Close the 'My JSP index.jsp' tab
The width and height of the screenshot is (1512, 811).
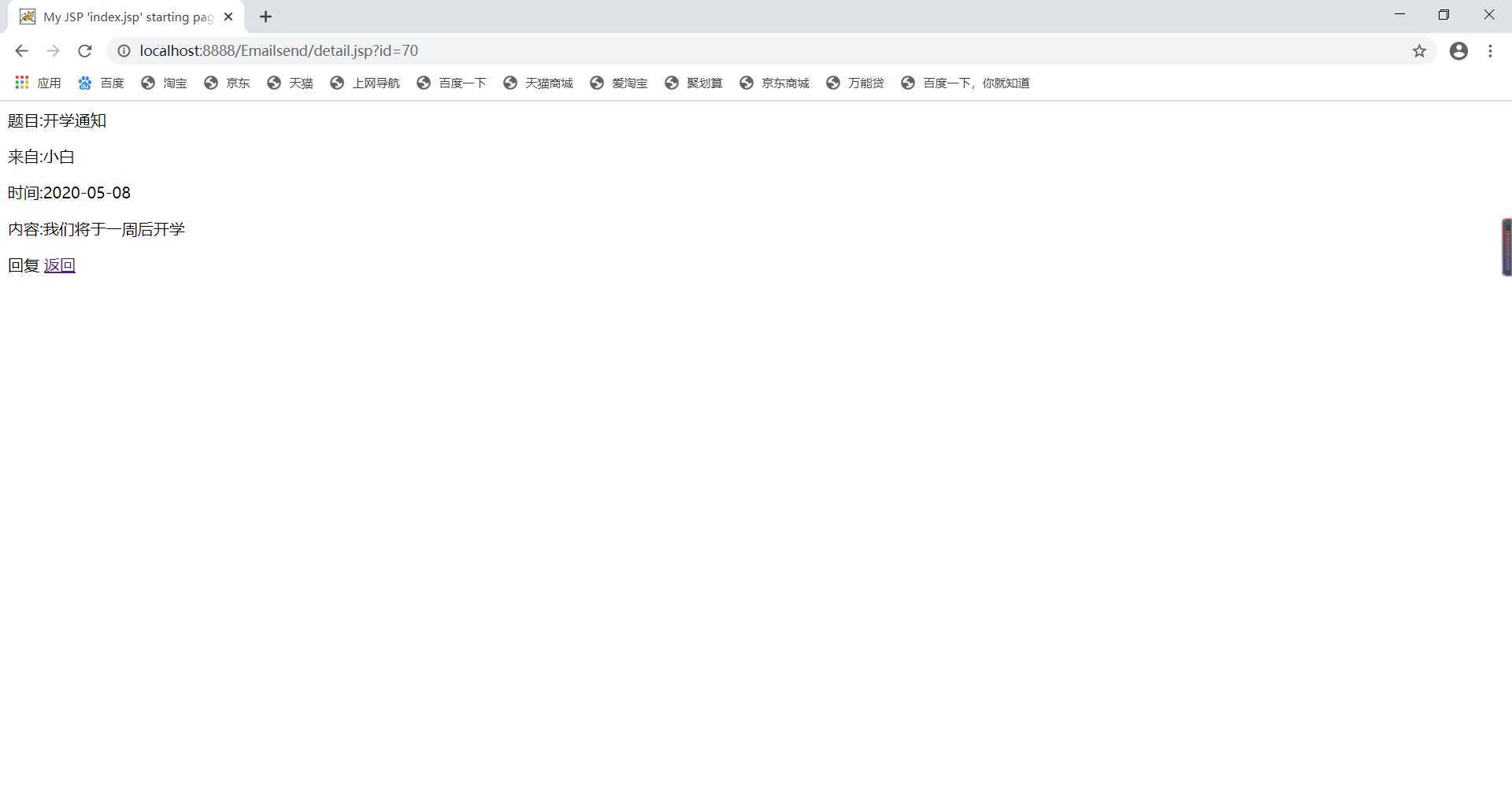(x=228, y=17)
